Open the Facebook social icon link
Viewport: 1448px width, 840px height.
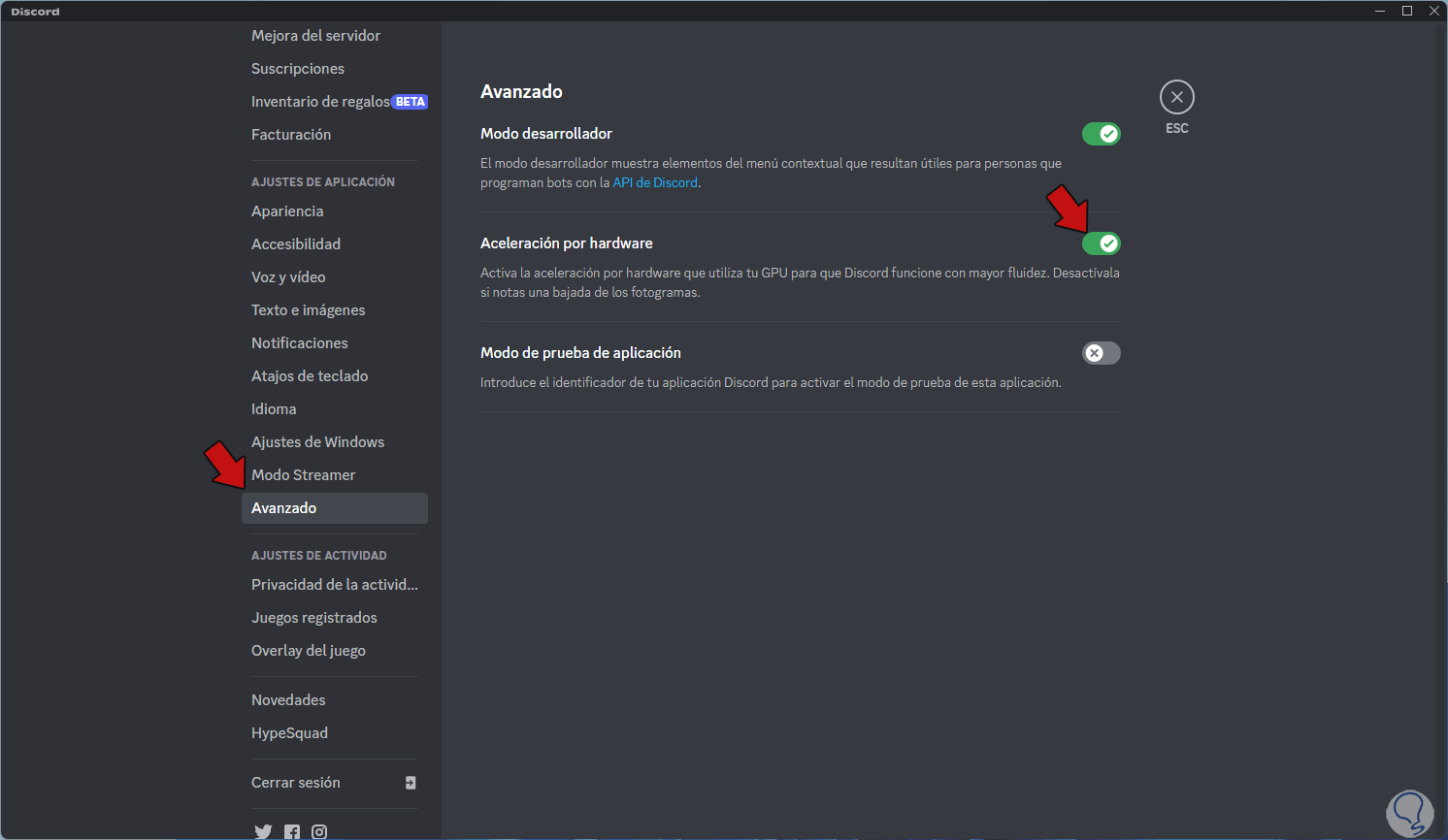pos(292,831)
